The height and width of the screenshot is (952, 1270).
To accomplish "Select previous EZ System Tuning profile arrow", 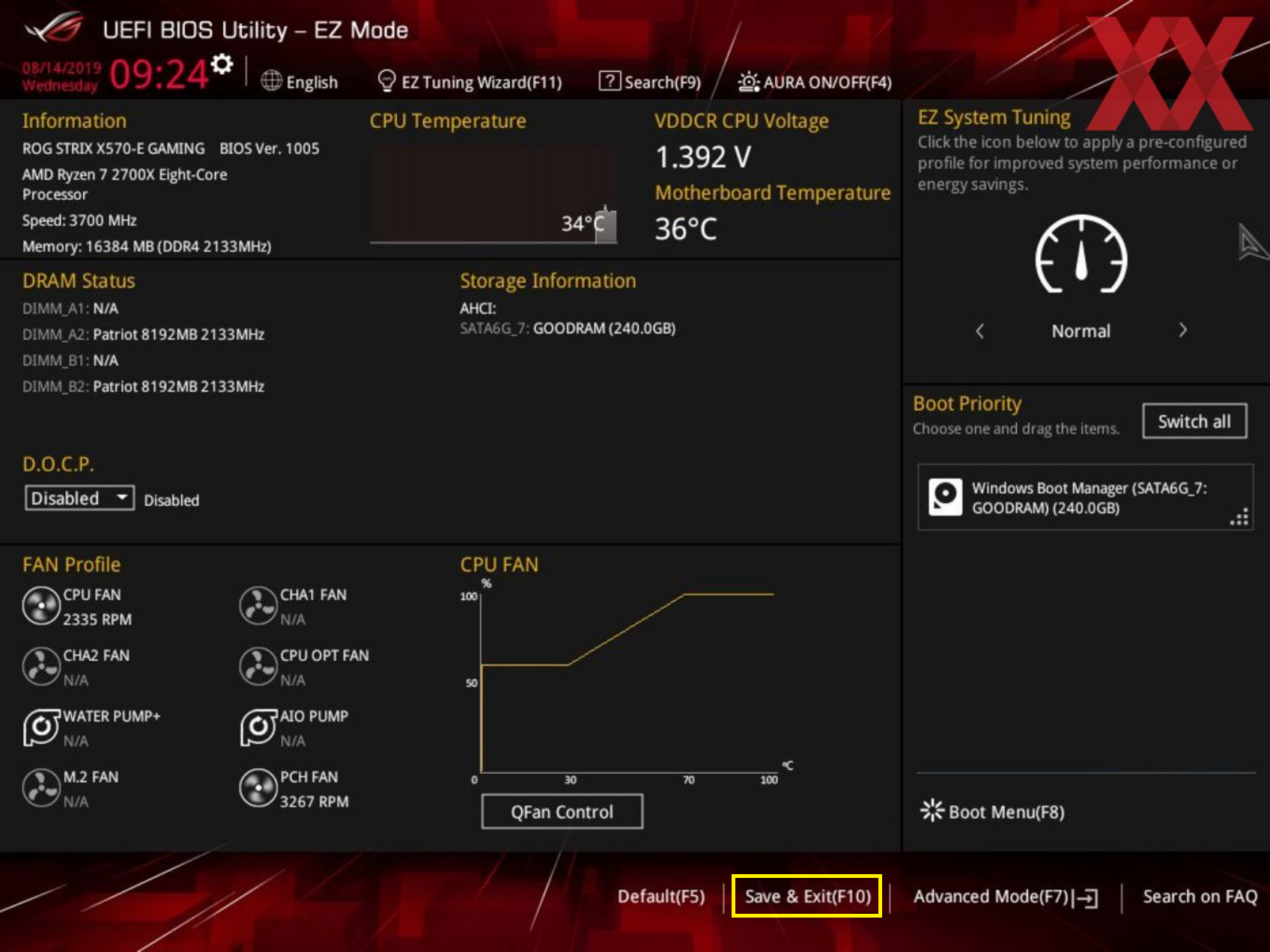I will coord(979,331).
